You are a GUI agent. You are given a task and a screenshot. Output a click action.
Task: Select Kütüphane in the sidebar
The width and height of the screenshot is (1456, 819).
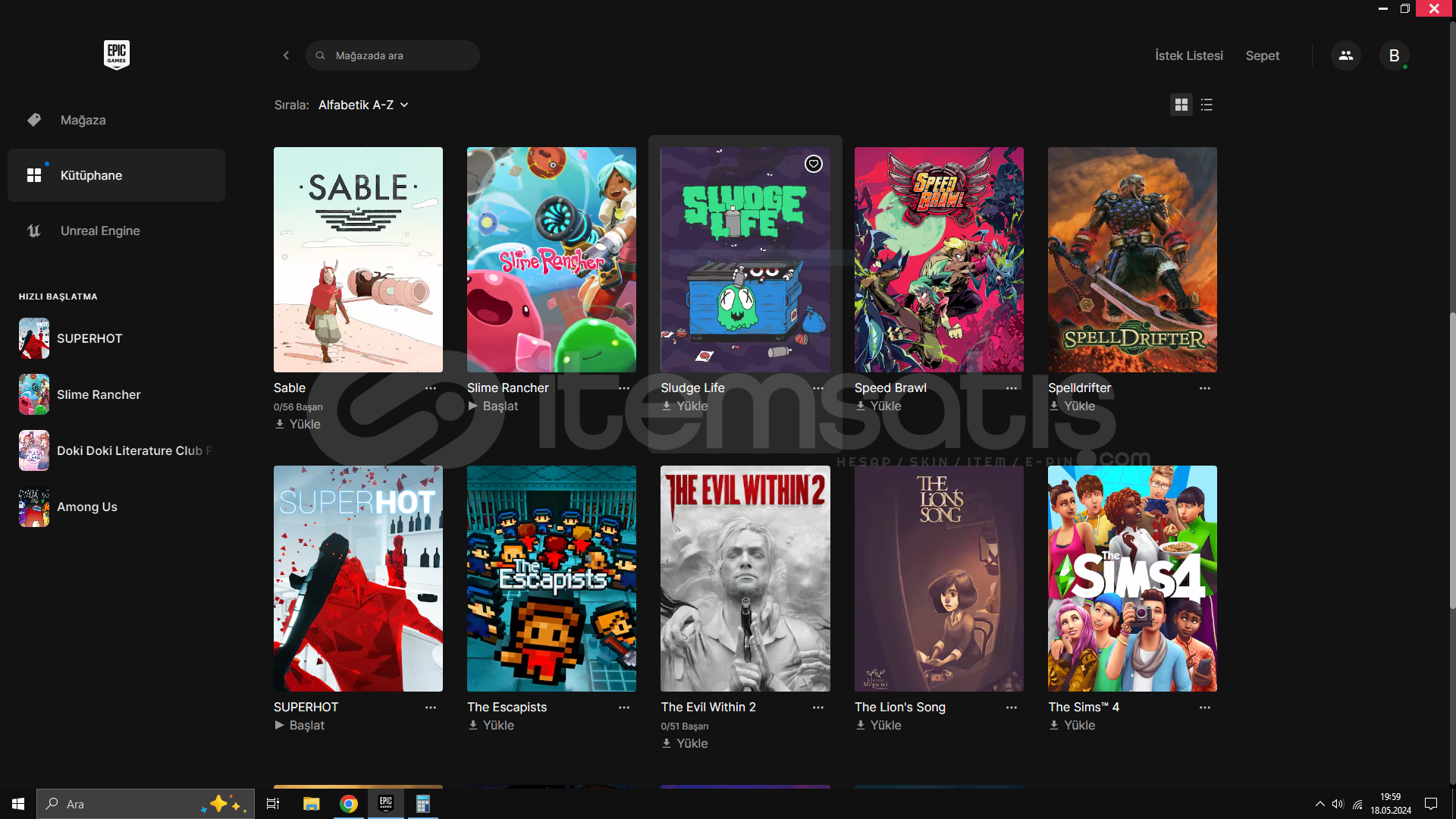(x=116, y=175)
